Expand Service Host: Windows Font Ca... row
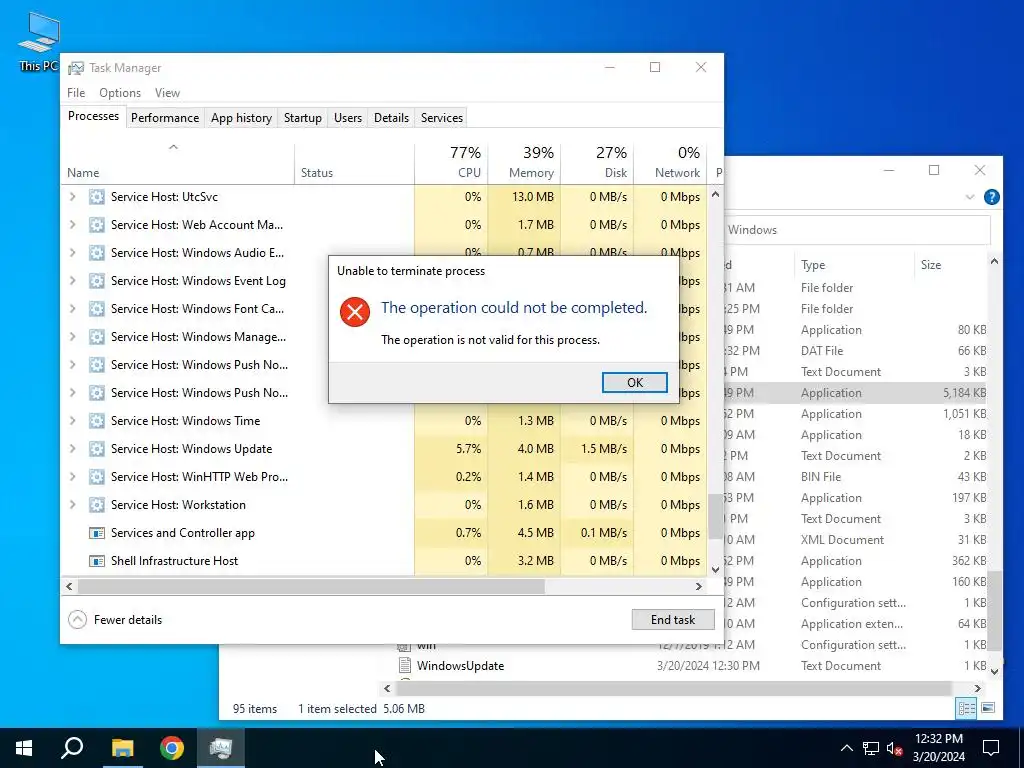Screen dimensions: 1024x768 72,309
